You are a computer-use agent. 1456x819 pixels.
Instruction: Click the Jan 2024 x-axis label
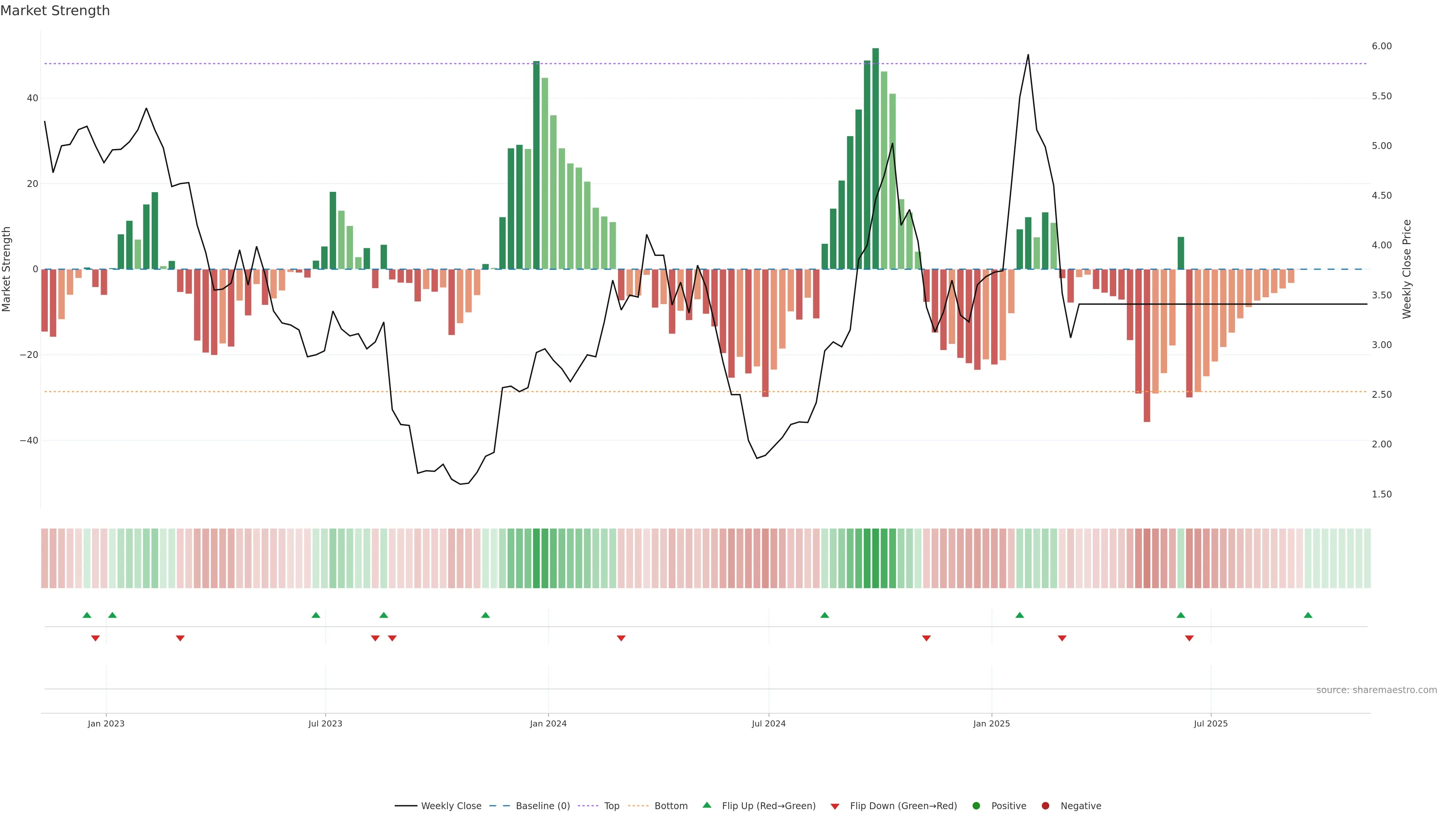(x=548, y=723)
